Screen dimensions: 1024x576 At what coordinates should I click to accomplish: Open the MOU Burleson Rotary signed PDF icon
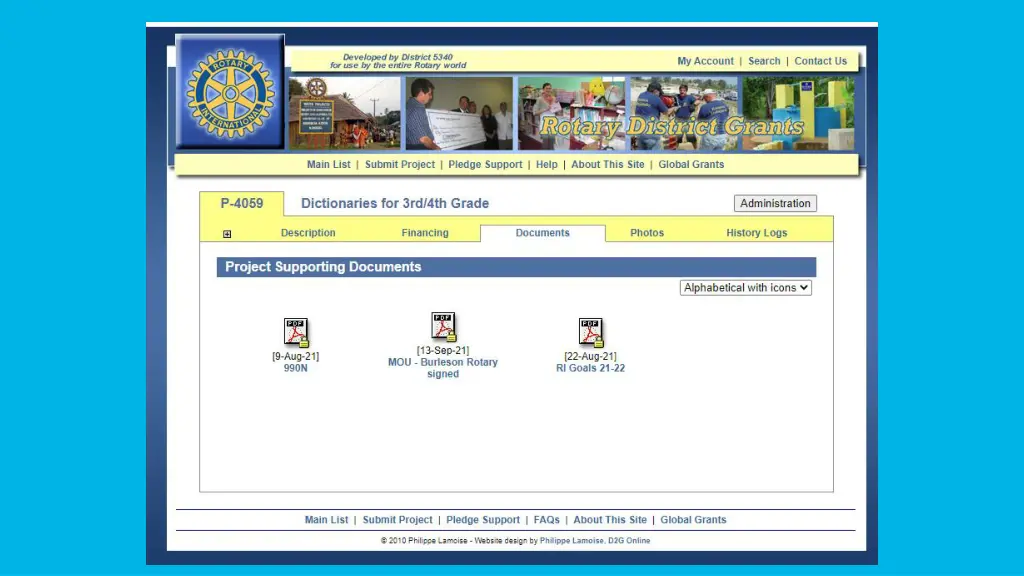(443, 327)
